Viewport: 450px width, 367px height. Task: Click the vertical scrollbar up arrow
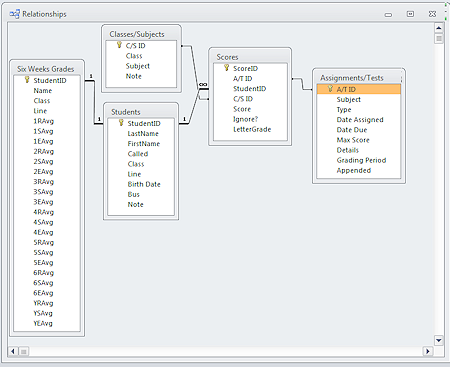tap(439, 28)
